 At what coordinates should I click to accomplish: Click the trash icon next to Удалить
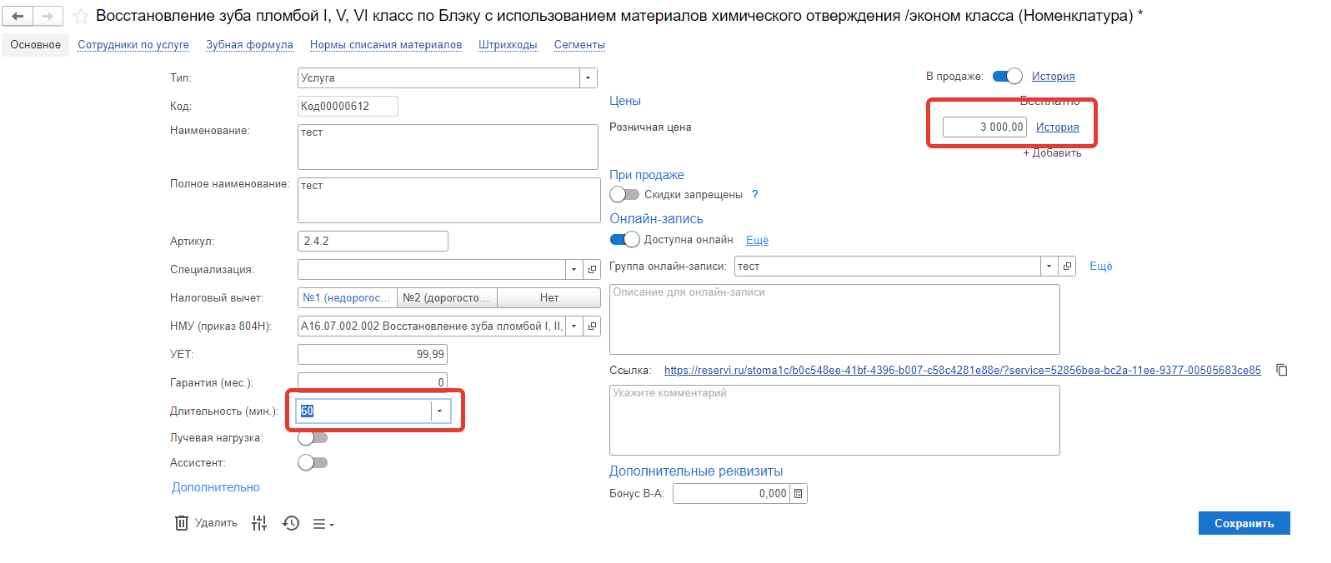(182, 523)
